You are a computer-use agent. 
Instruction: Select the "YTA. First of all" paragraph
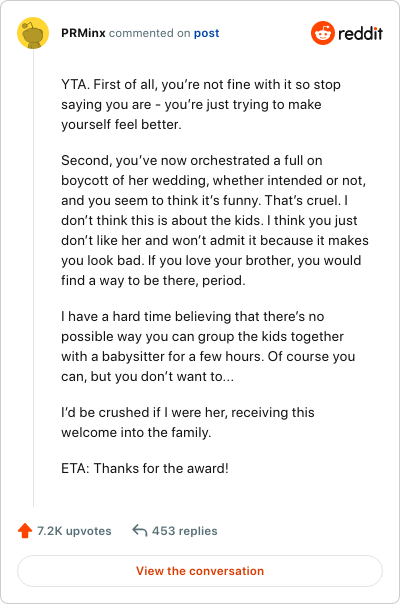pyautogui.click(x=201, y=104)
